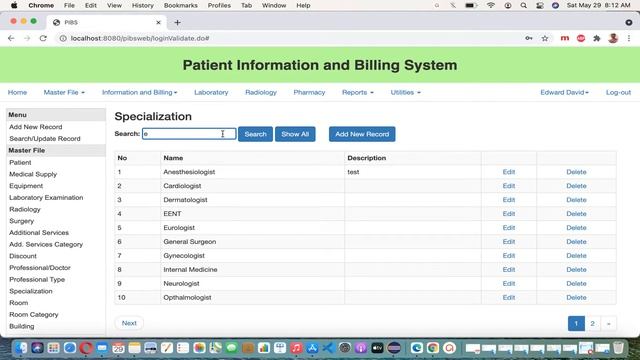Viewport: 640px width, 360px height.
Task: Open a new browser tab with plus icon
Action: 177,22
